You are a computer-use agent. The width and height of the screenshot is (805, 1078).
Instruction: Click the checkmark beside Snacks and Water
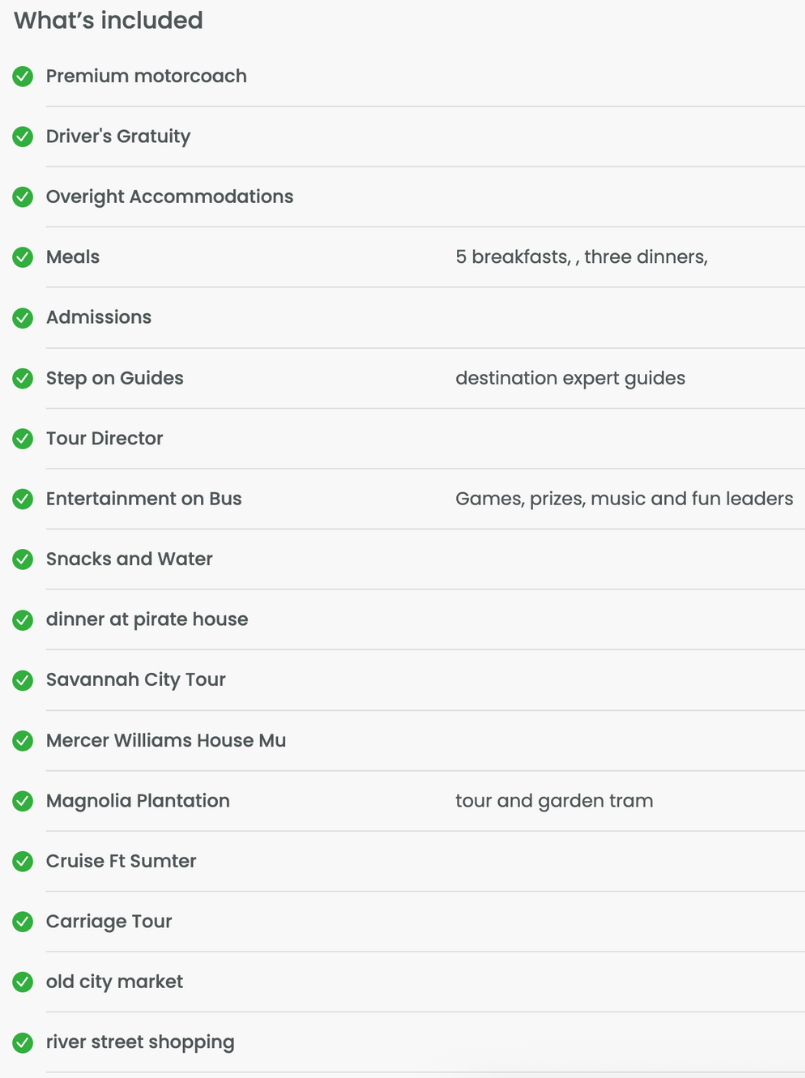(x=23, y=560)
